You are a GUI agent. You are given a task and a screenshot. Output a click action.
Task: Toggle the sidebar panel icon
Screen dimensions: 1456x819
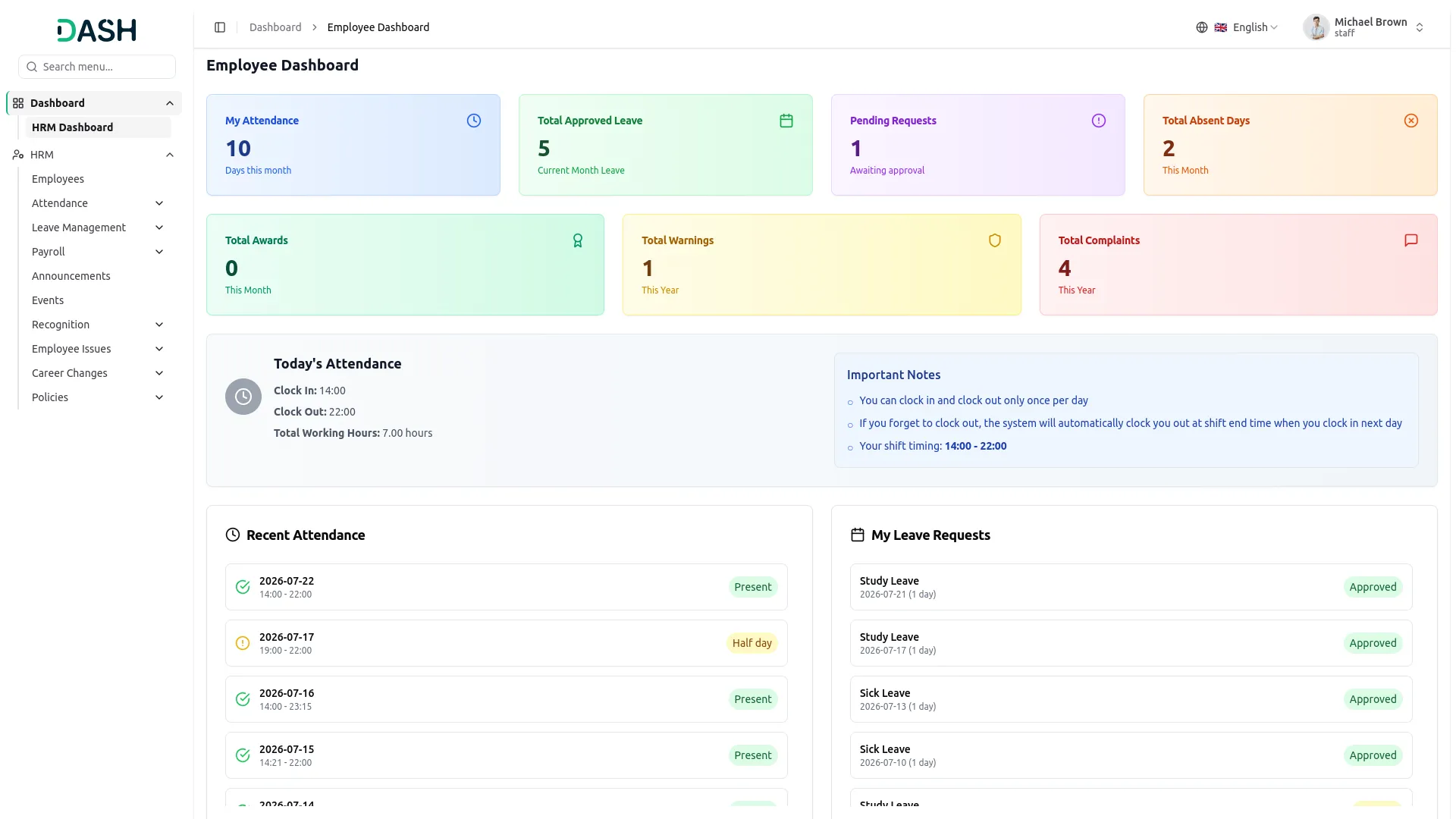pos(220,27)
